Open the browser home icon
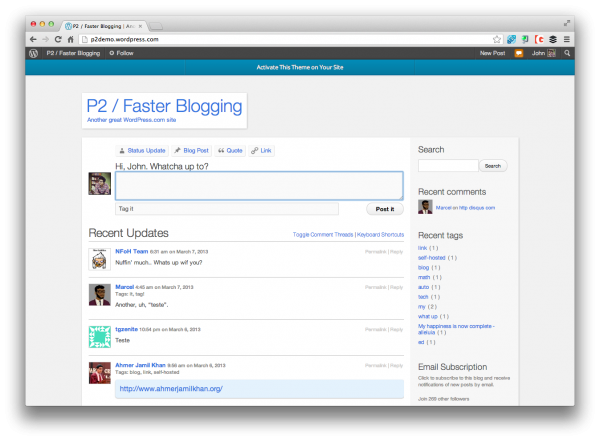The image size is (600, 441). [x=70, y=39]
